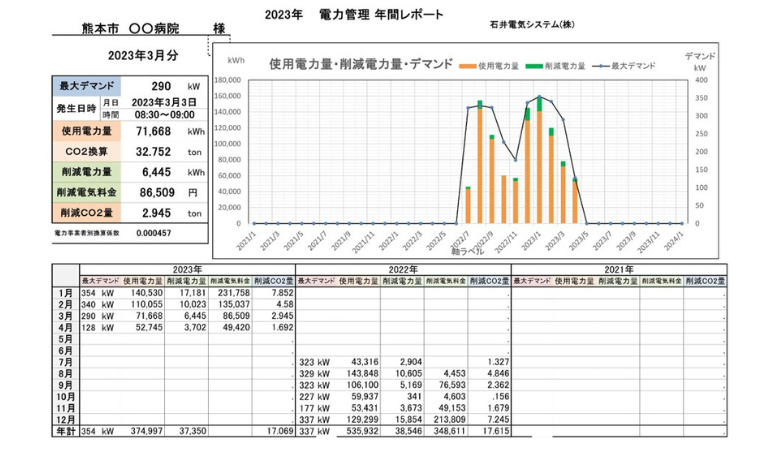Select the chart title 使用電力量・削減電力量・デマンド
Viewport: 784px width, 452px height.
(x=360, y=64)
